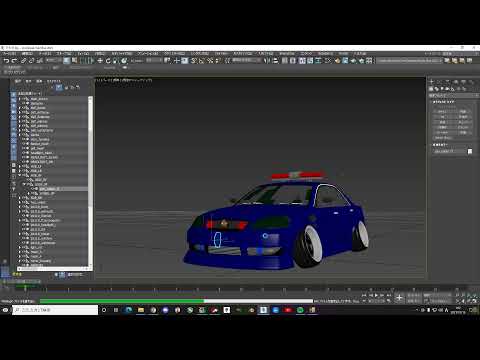
Task: Open the first menu in the menu bar
Action: pos(9,53)
